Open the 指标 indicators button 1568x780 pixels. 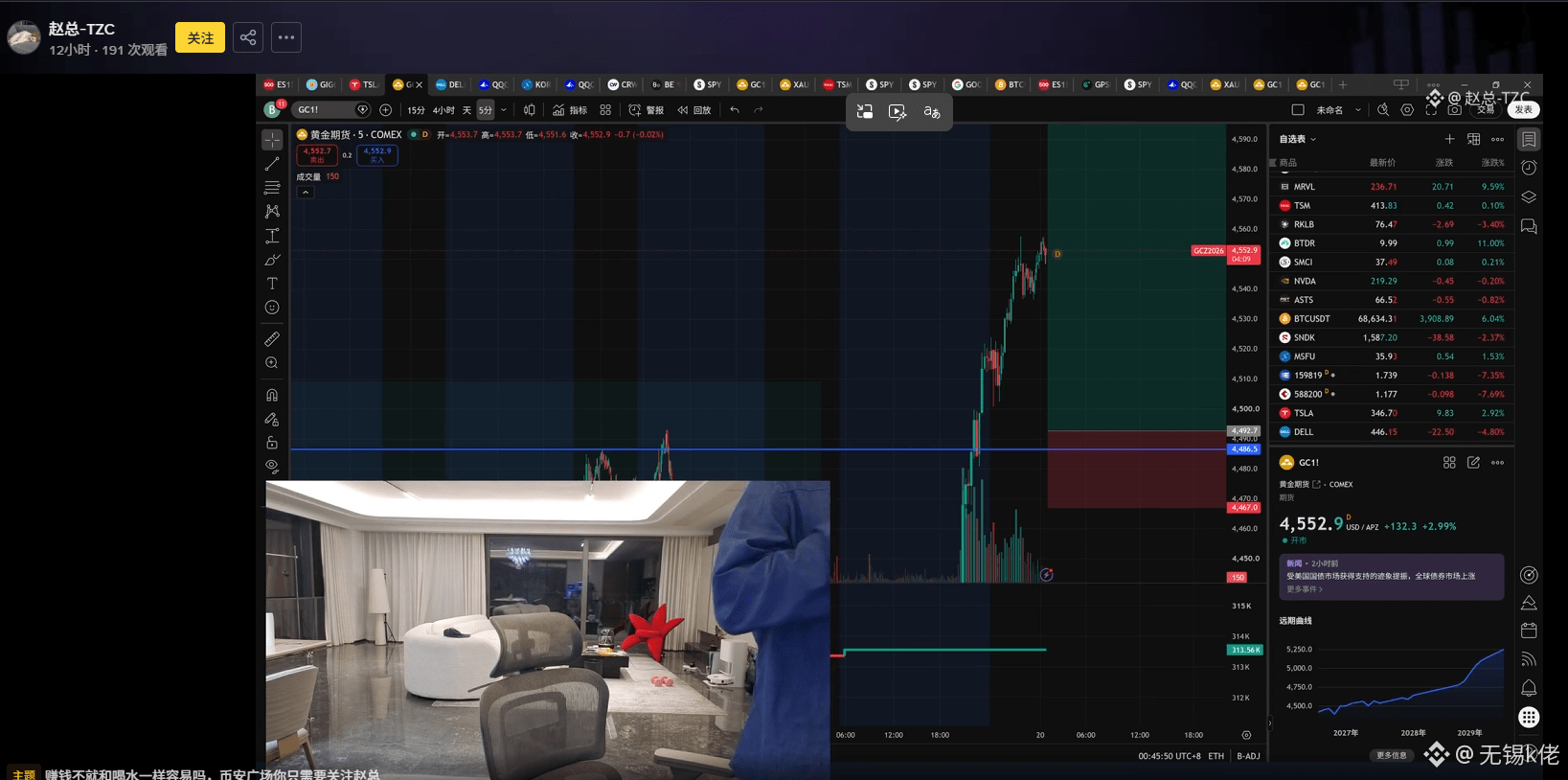click(x=570, y=110)
